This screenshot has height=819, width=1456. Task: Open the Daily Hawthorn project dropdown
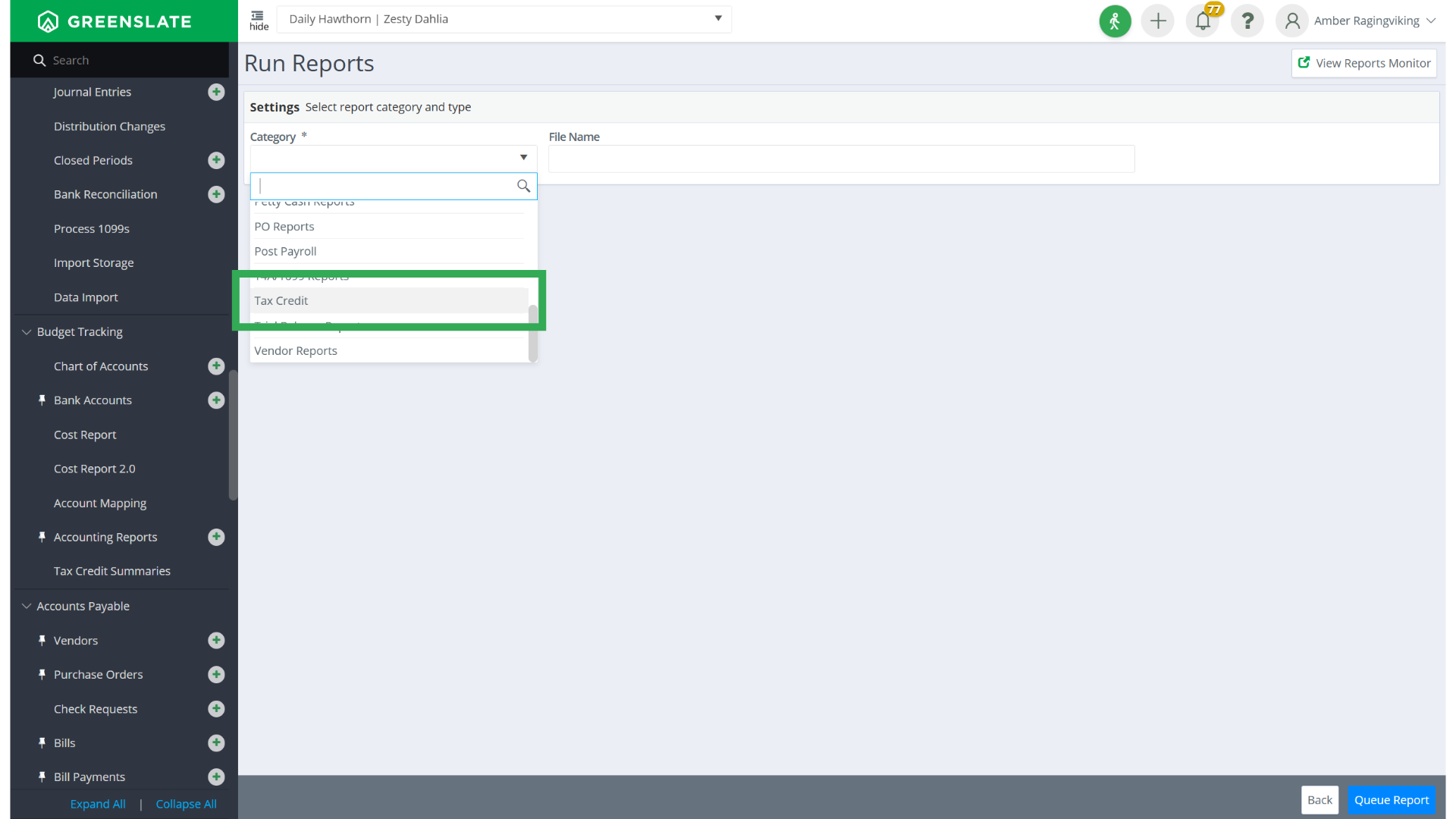pyautogui.click(x=504, y=19)
